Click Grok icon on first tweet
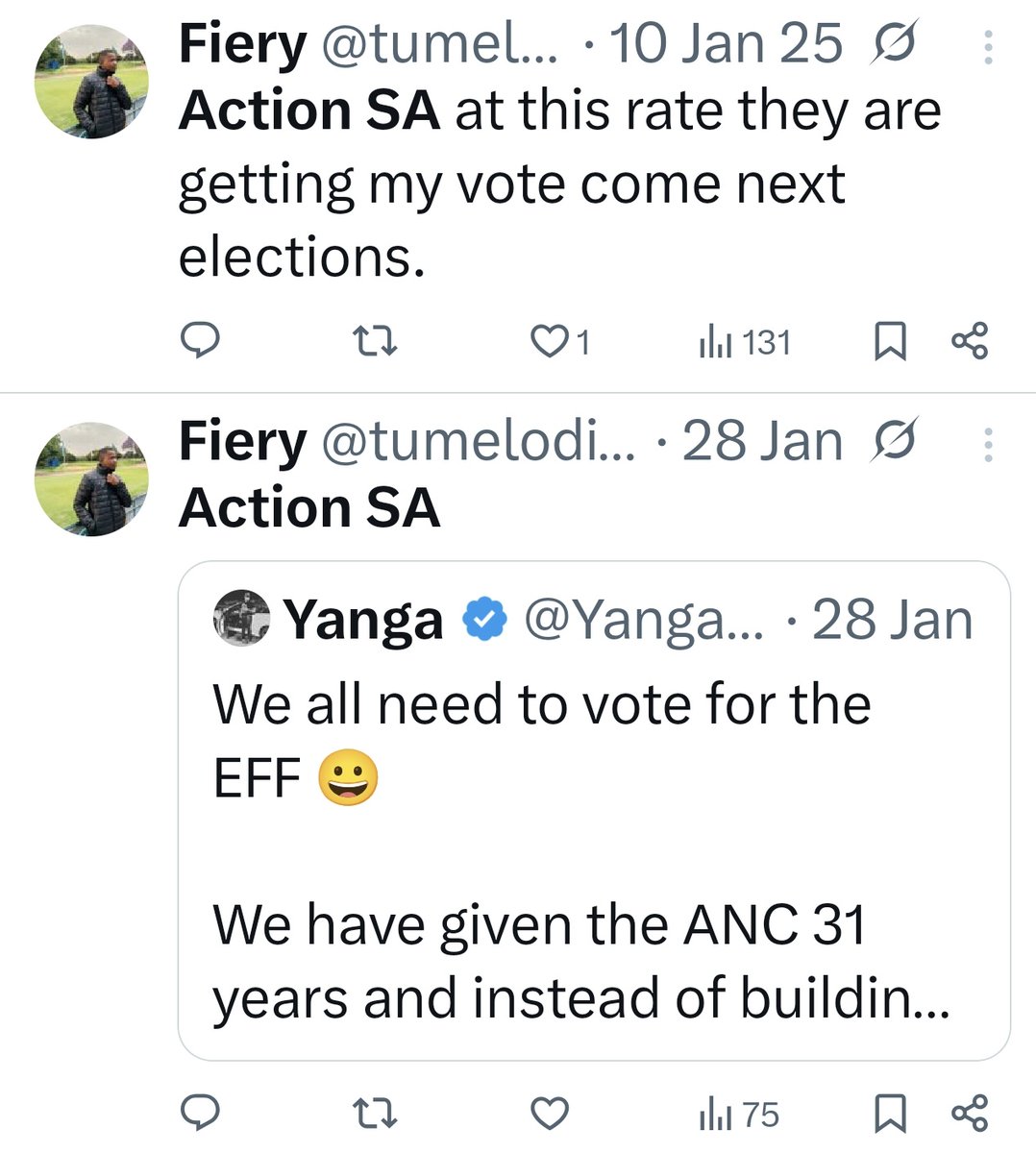The height and width of the screenshot is (1153, 1036). pos(894,44)
